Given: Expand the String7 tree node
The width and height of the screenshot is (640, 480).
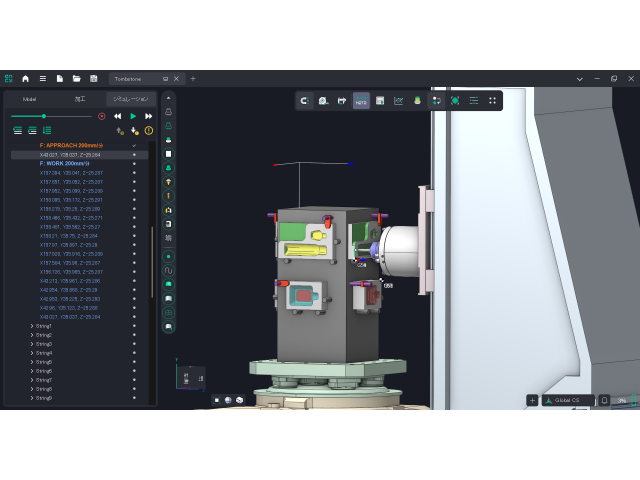Looking at the screenshot, I should coord(32,380).
